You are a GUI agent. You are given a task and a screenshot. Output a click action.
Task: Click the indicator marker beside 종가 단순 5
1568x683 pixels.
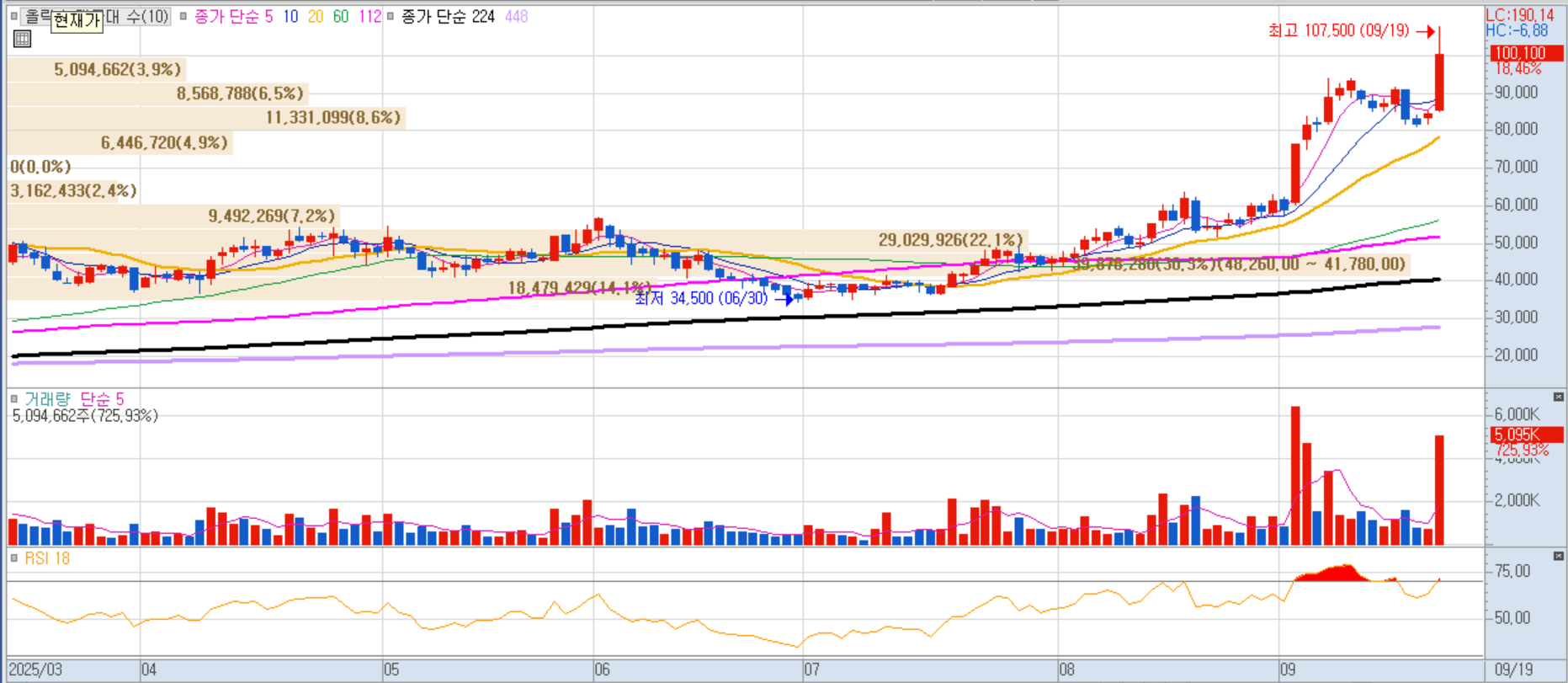[x=183, y=16]
